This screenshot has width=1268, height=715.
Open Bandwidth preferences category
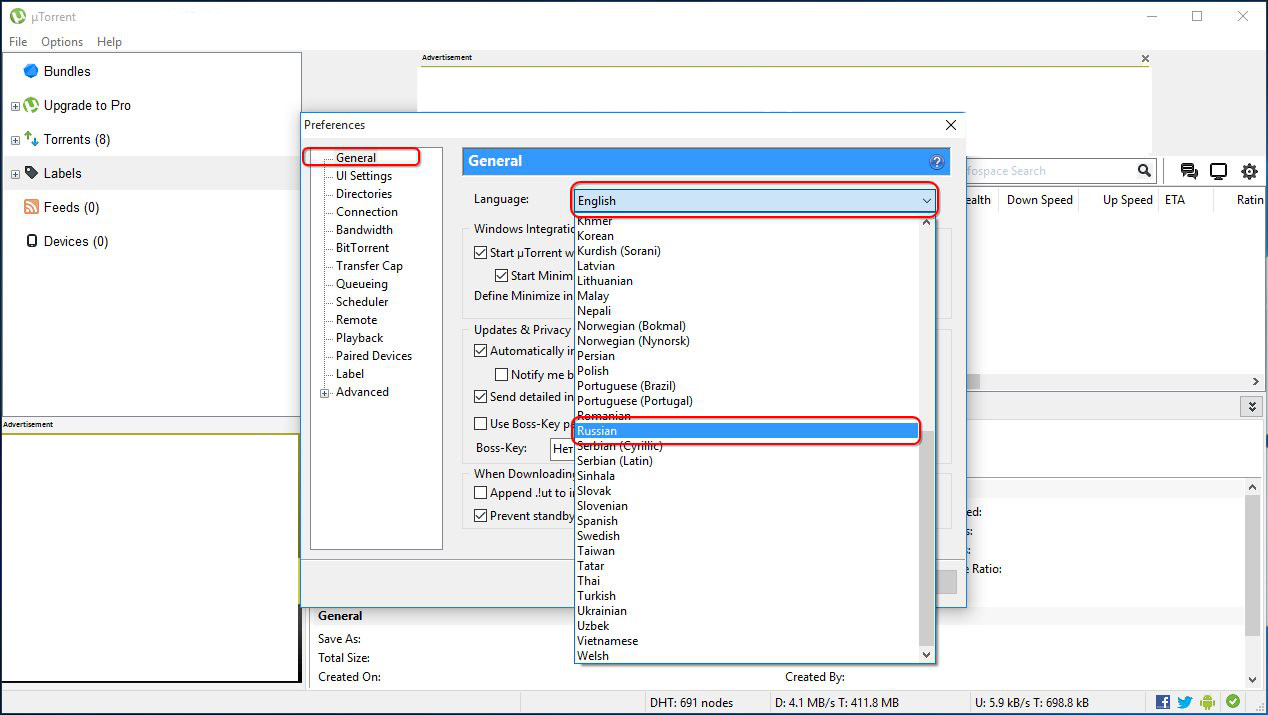[x=364, y=230]
